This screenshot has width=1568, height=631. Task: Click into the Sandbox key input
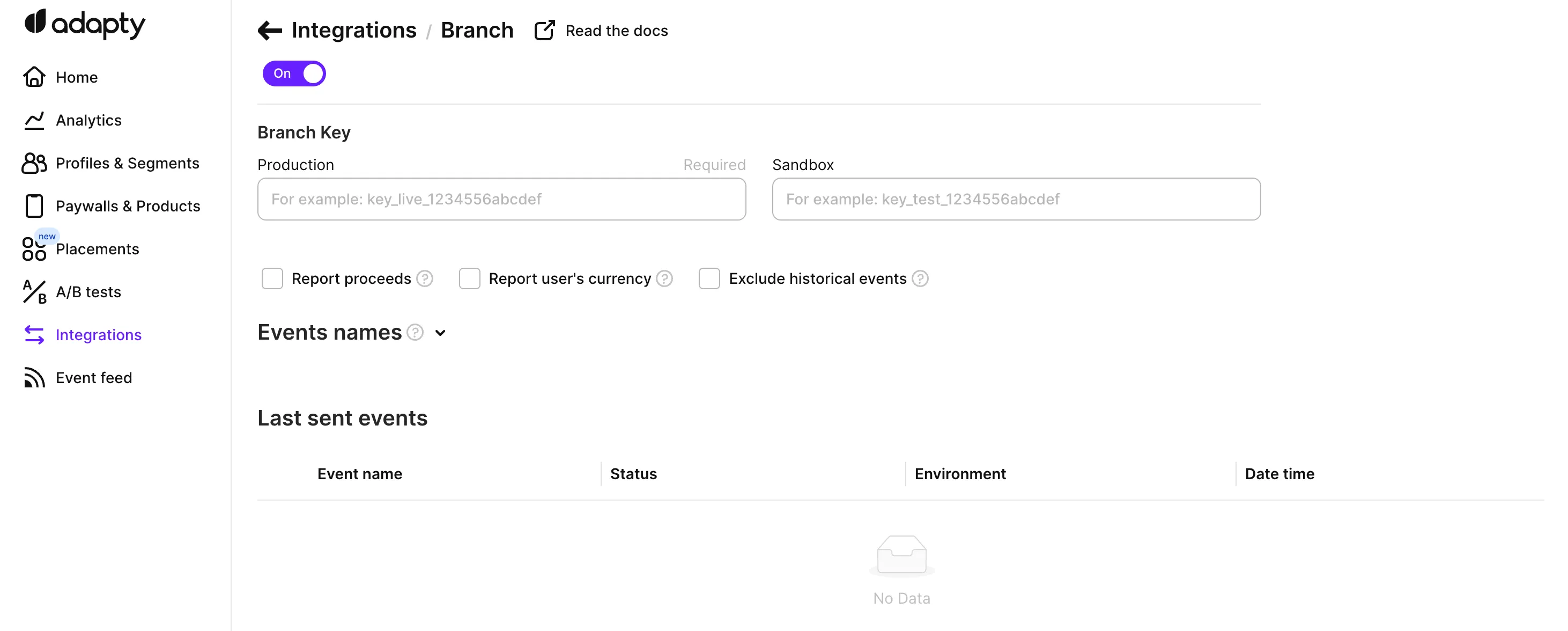[1016, 199]
